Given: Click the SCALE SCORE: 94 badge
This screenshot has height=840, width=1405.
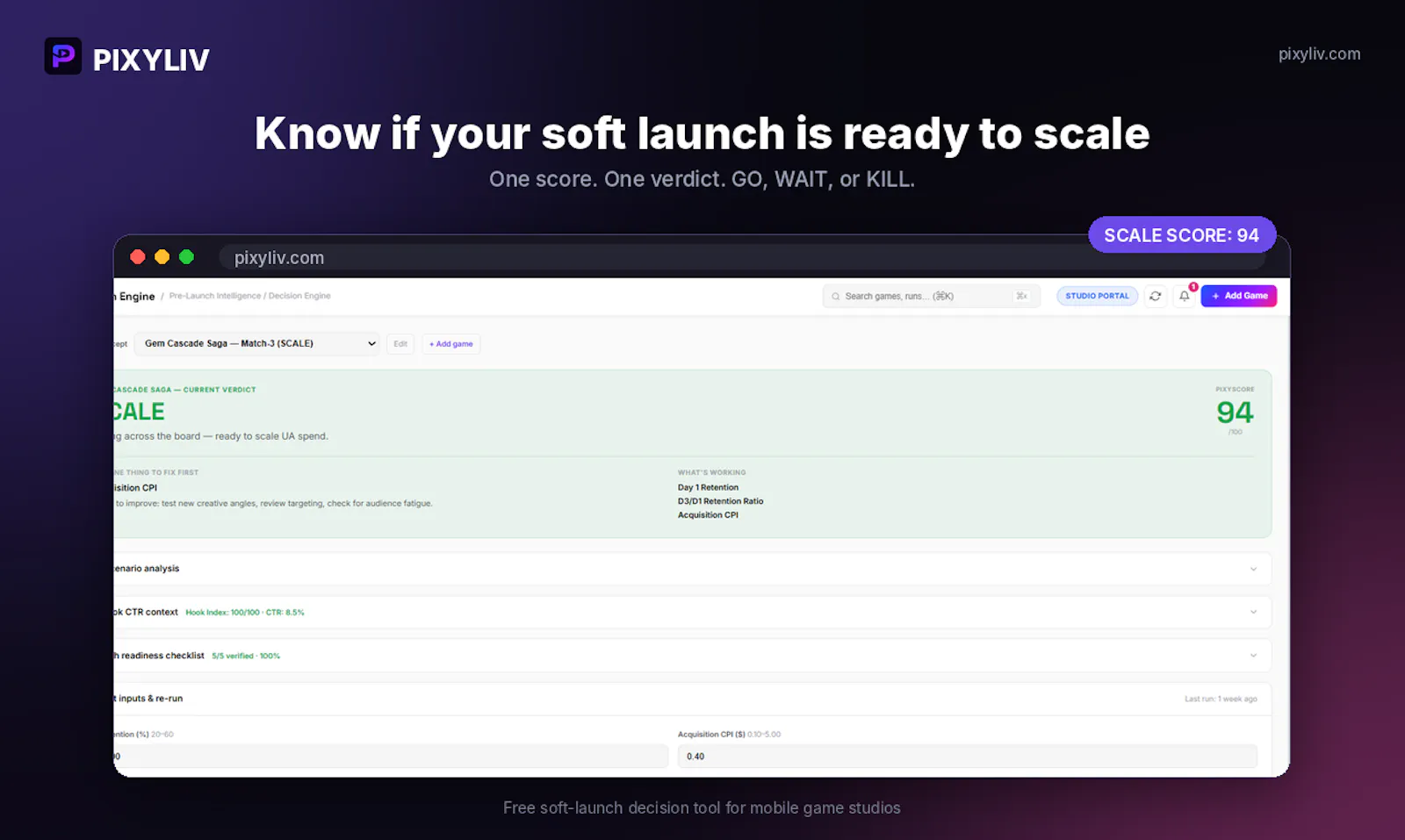Looking at the screenshot, I should pos(1182,235).
